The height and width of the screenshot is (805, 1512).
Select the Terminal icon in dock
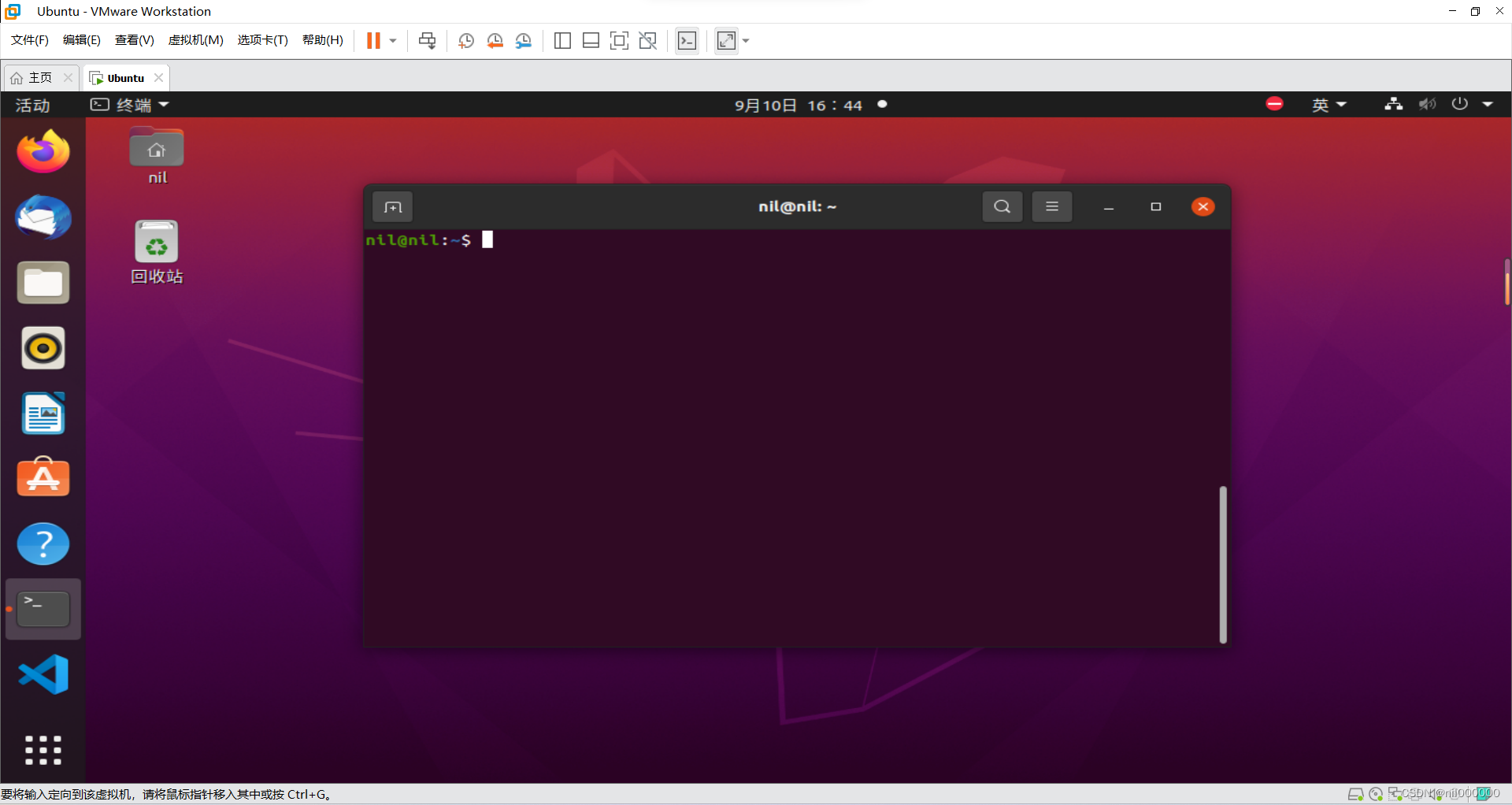pyautogui.click(x=43, y=609)
